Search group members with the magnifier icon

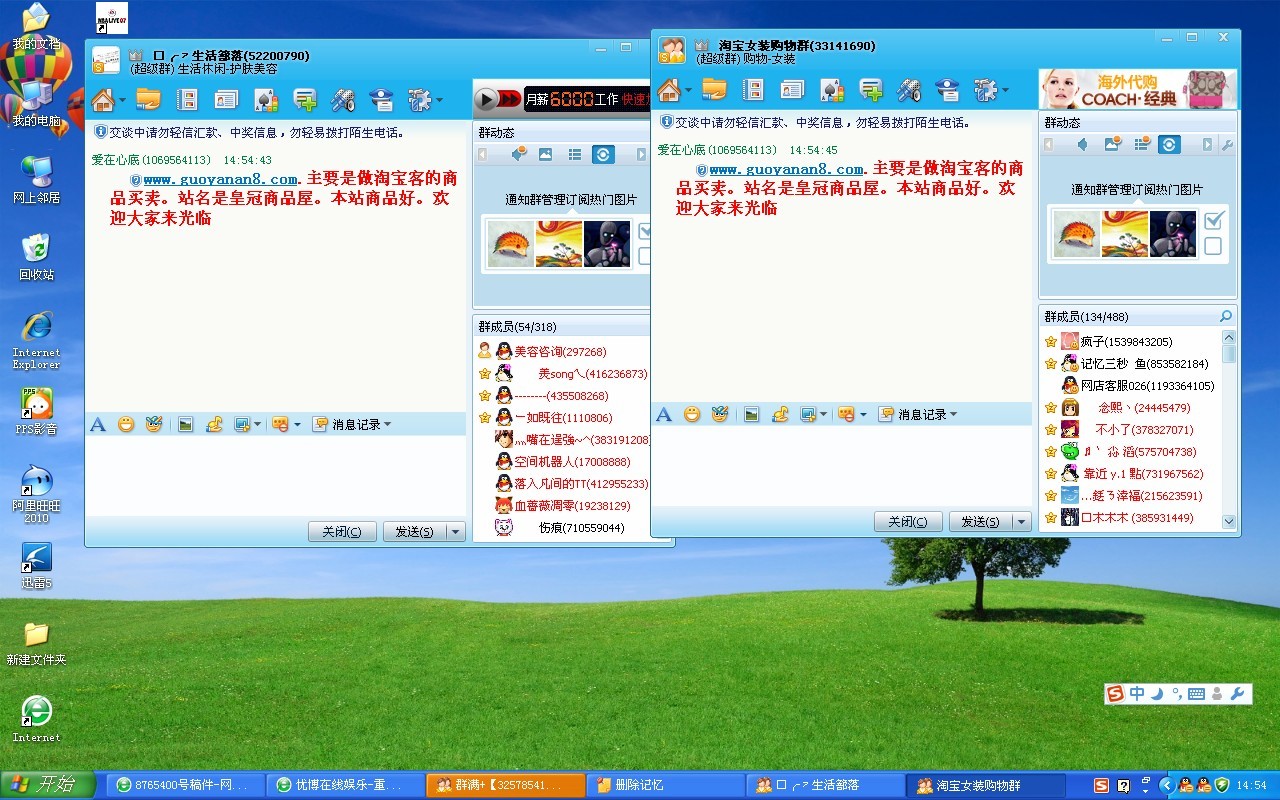tap(1227, 316)
